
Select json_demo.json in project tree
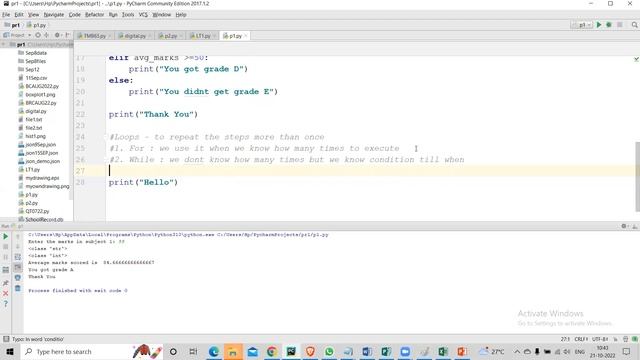42,161
